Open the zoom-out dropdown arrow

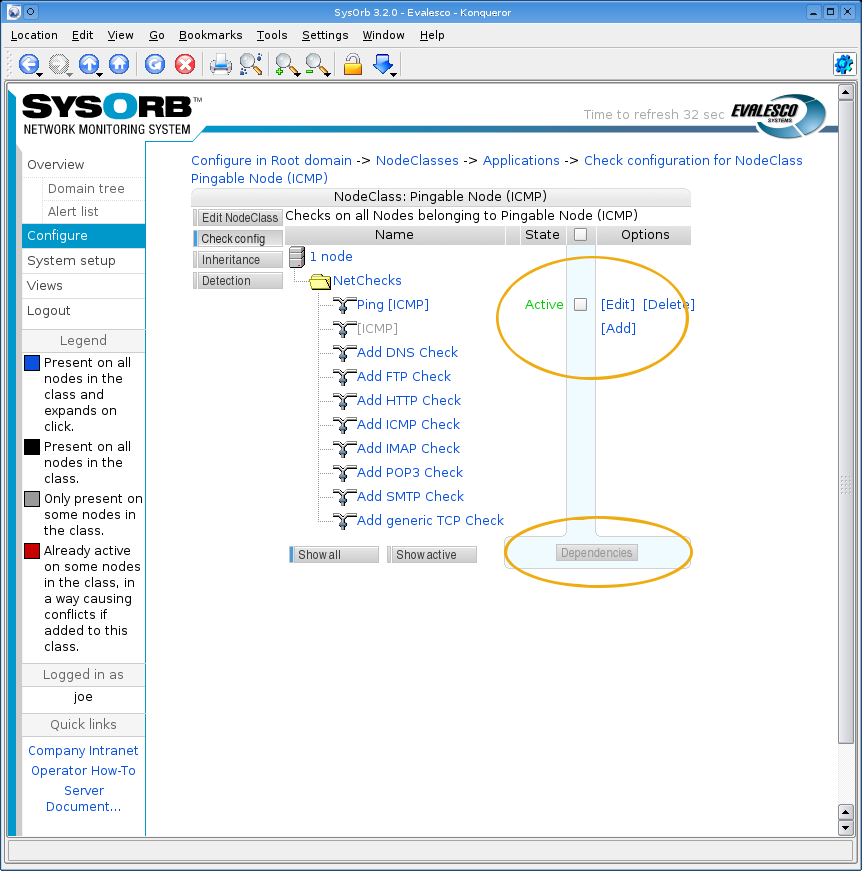328,74
